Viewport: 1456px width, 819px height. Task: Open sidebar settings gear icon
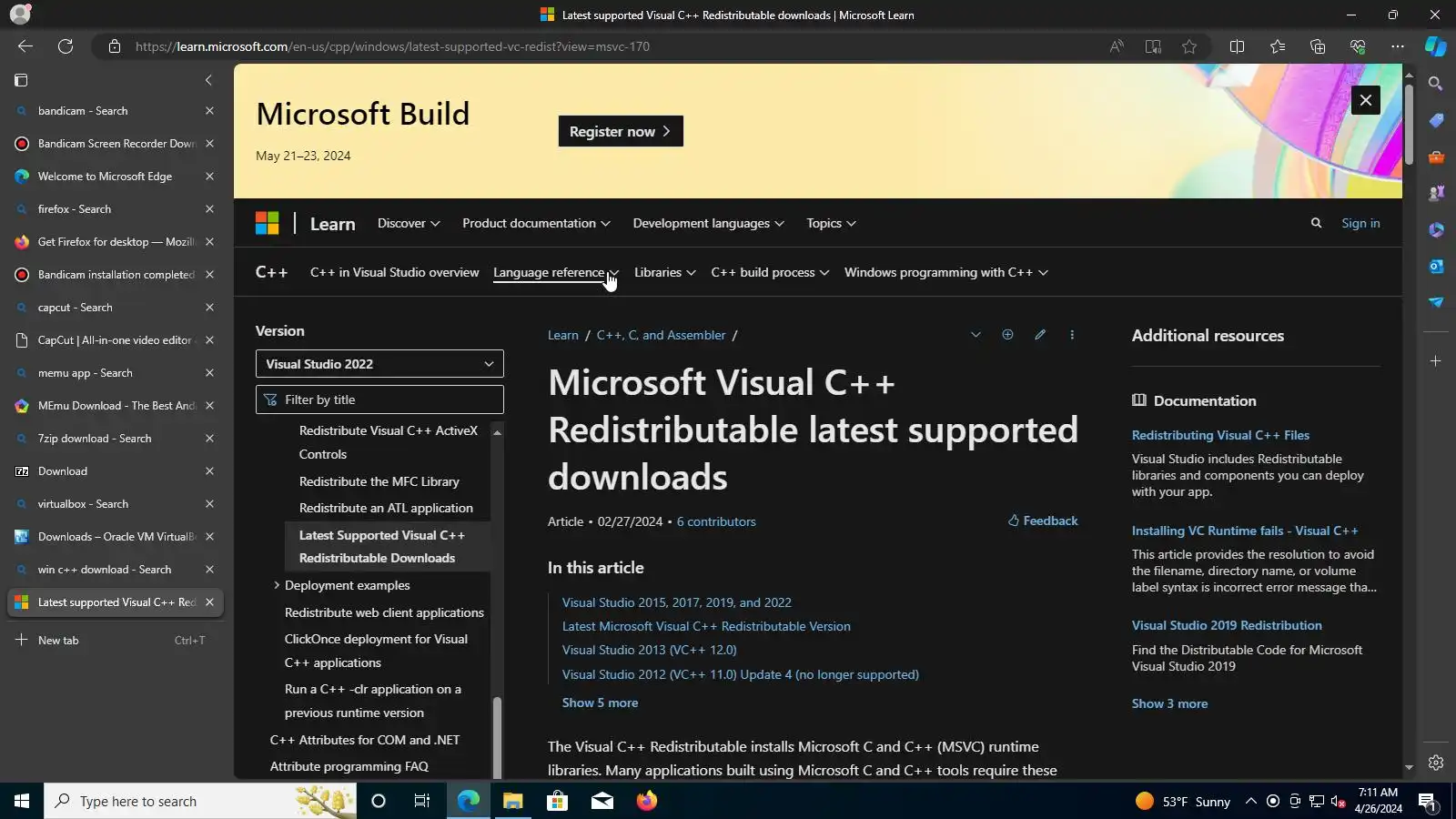click(x=1436, y=763)
